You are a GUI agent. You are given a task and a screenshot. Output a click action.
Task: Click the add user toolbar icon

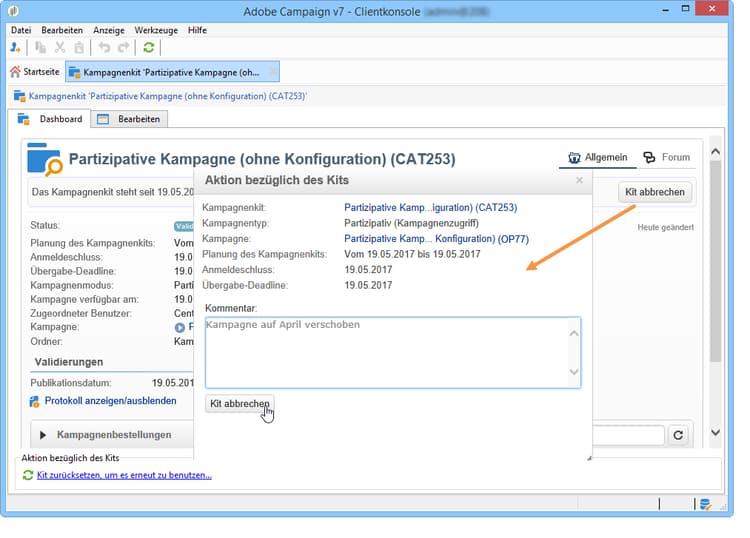(x=15, y=47)
